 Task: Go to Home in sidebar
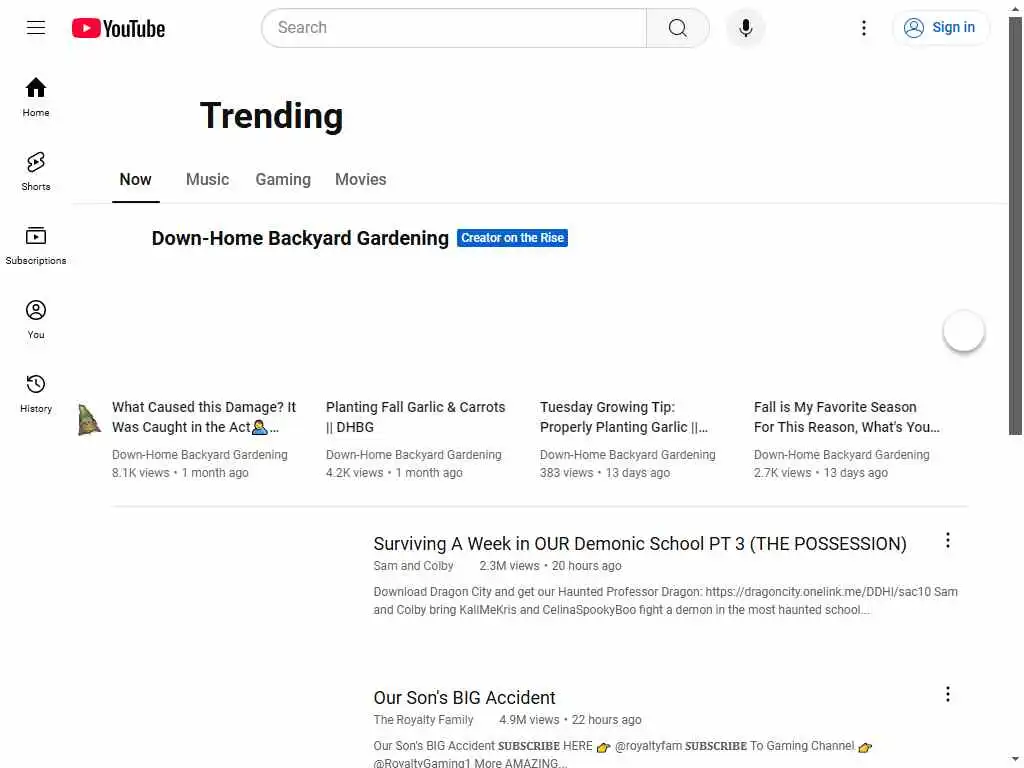click(36, 96)
